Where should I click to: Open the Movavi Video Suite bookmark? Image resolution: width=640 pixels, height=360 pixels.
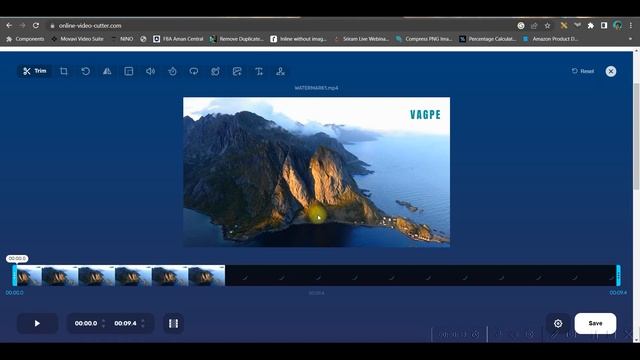(x=78, y=39)
